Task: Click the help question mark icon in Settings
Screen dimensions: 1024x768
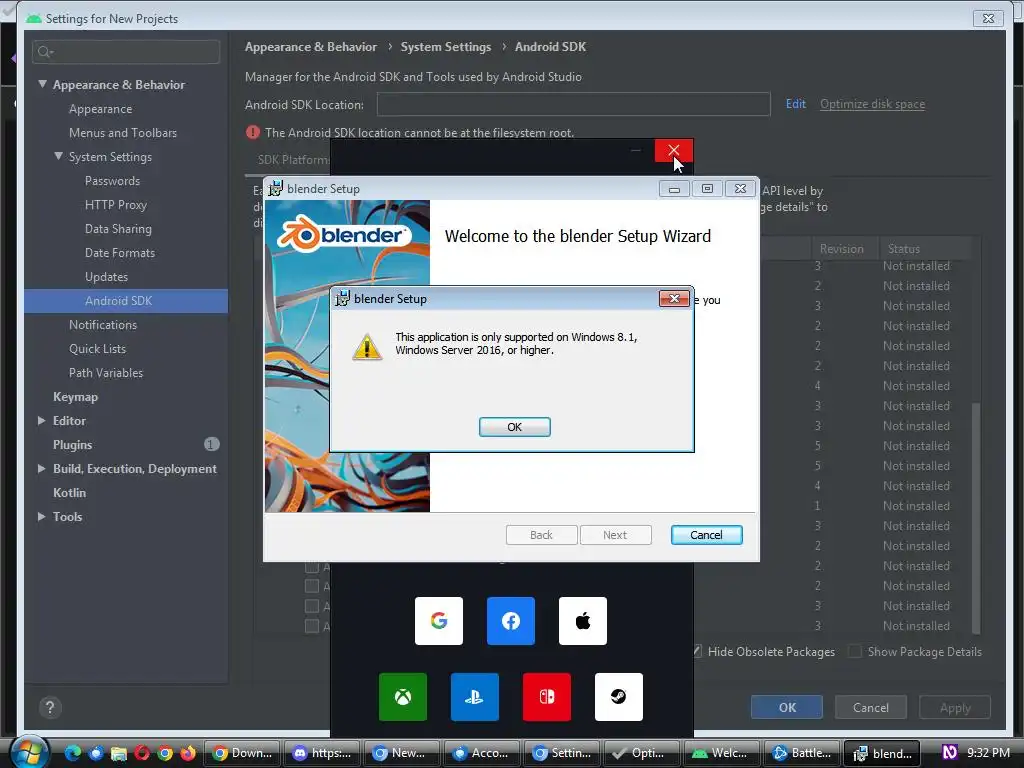Action: point(50,707)
